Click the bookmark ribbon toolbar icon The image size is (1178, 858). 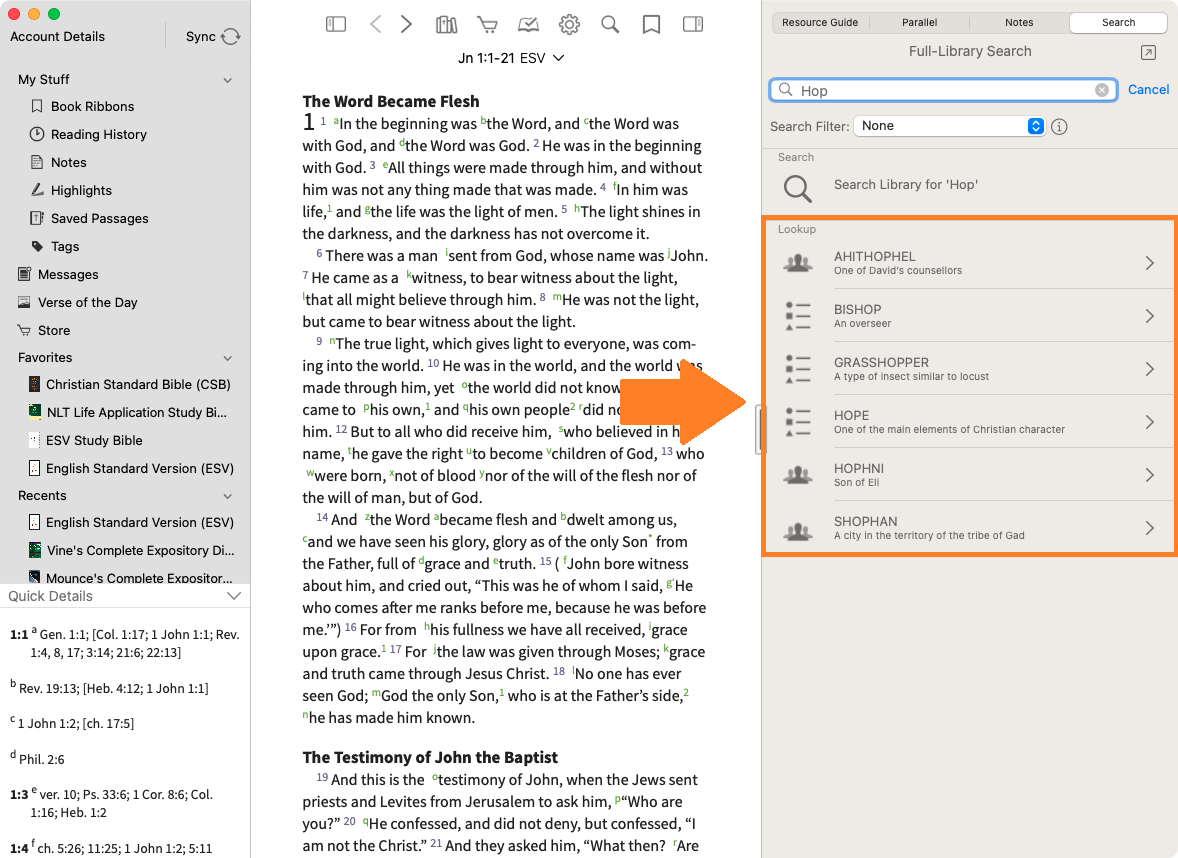click(651, 24)
